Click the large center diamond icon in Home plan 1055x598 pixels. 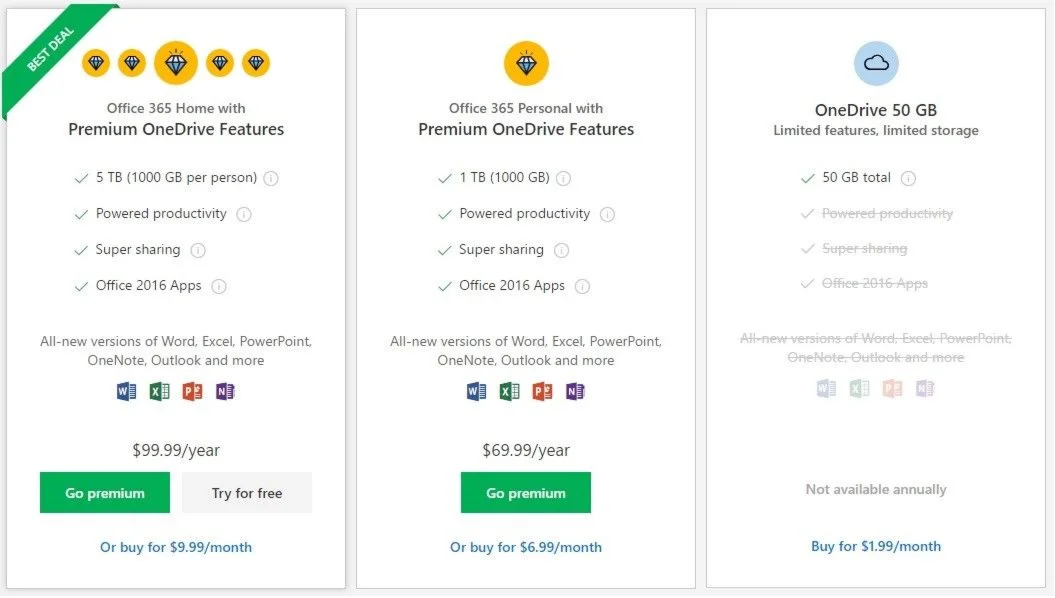(x=176, y=64)
